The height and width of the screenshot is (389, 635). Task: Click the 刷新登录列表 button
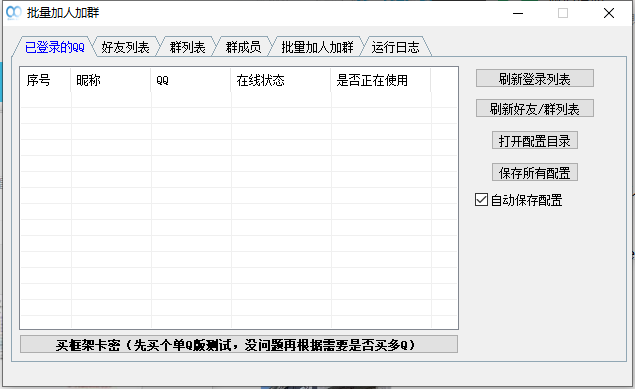pos(535,79)
